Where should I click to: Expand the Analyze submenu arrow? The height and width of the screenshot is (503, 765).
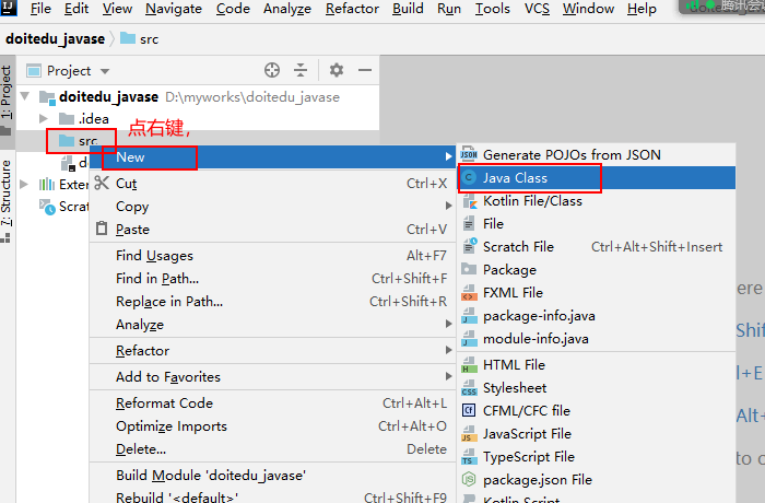tap(448, 324)
